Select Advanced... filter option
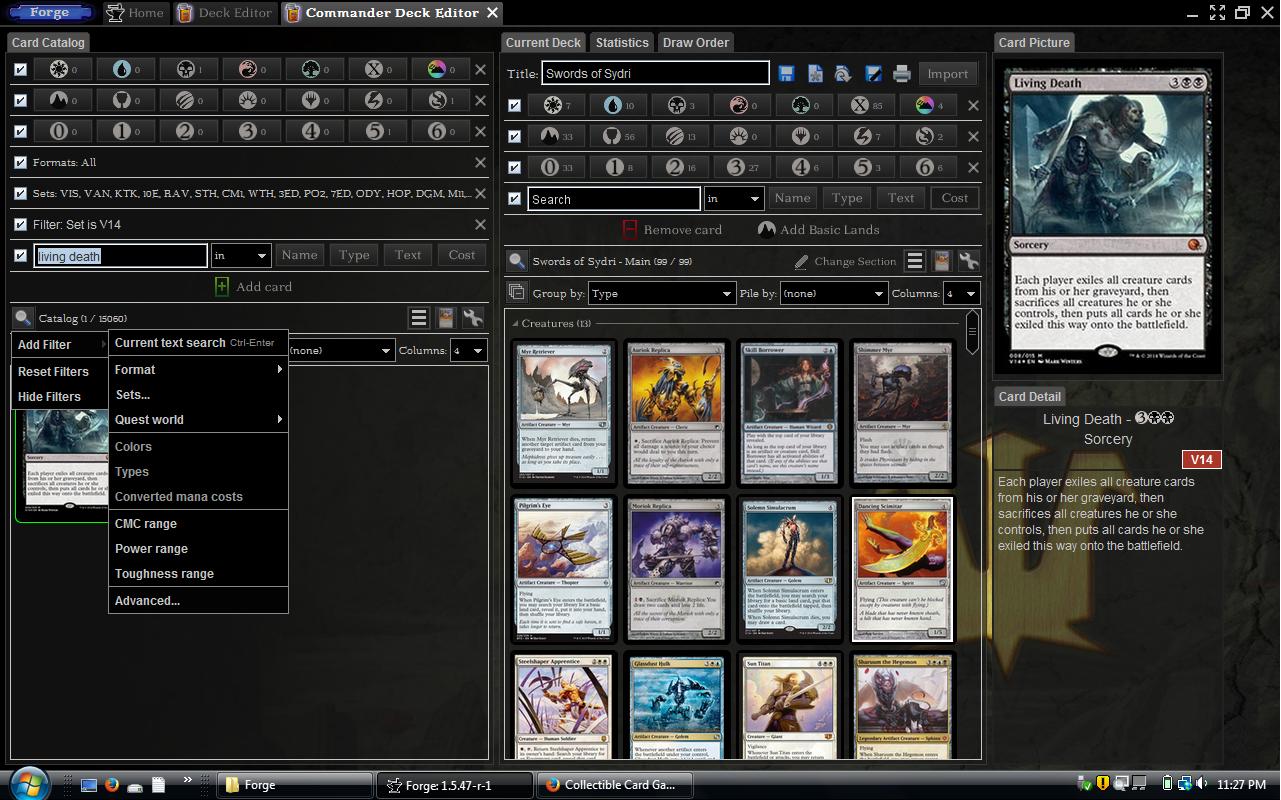Screen dimensions: 1281x800 coord(198,600)
